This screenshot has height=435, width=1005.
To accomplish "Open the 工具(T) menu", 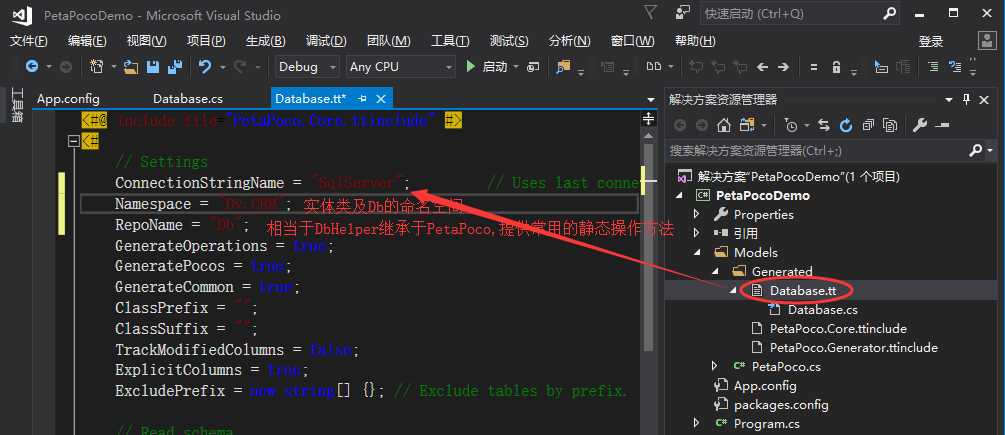I will [450, 41].
